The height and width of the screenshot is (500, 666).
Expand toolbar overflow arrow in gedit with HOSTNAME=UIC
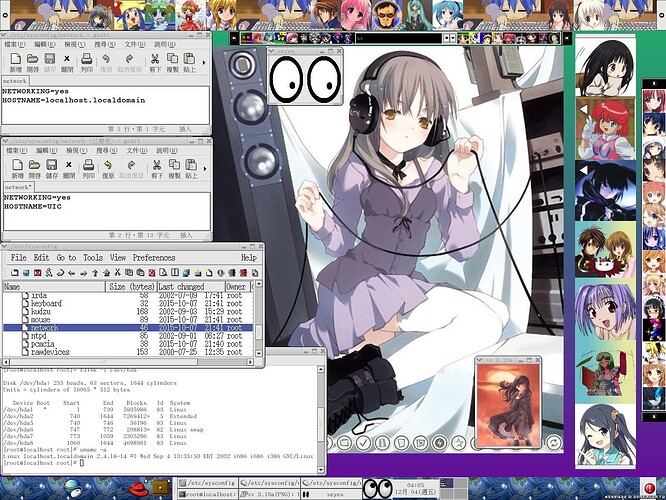205,169
